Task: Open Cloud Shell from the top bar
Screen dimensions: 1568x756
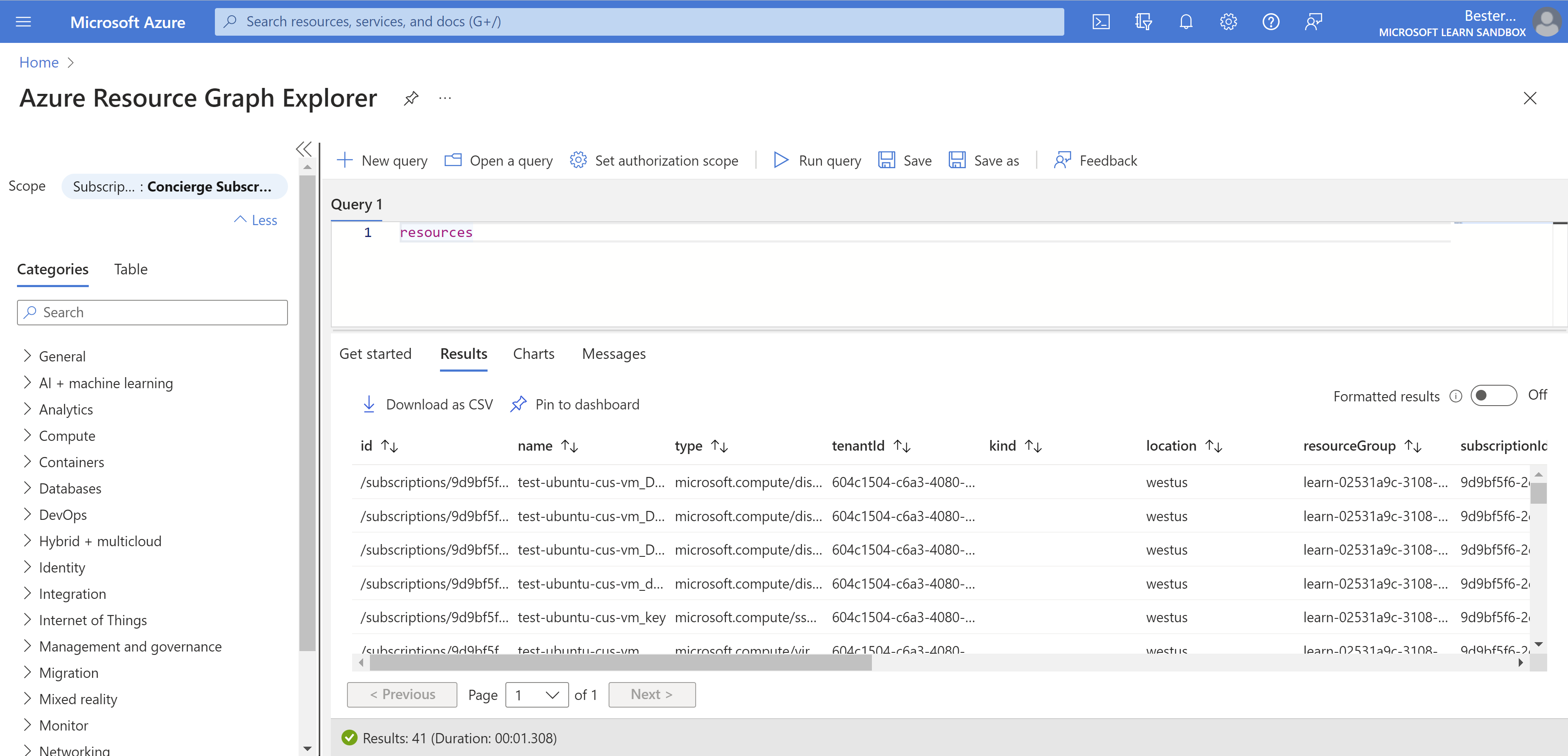Action: 1100,22
